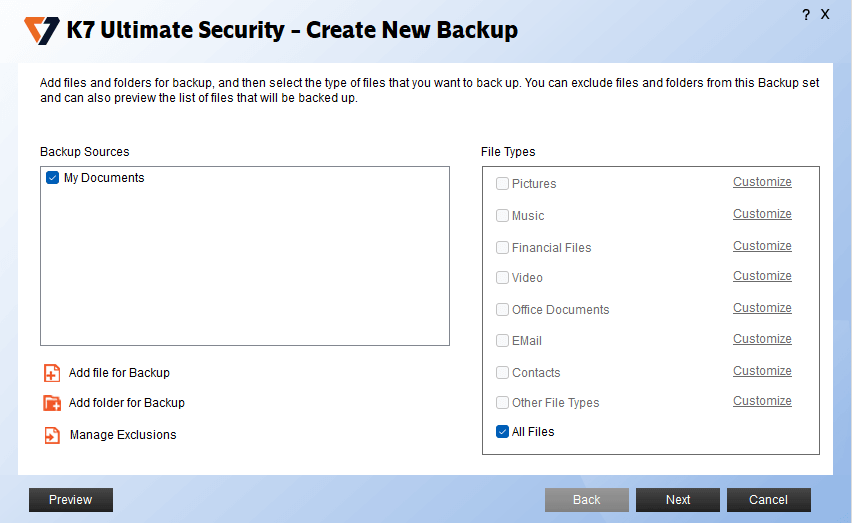Image resolution: width=852 pixels, height=523 pixels.
Task: Customize Other File Types
Action: tap(762, 401)
